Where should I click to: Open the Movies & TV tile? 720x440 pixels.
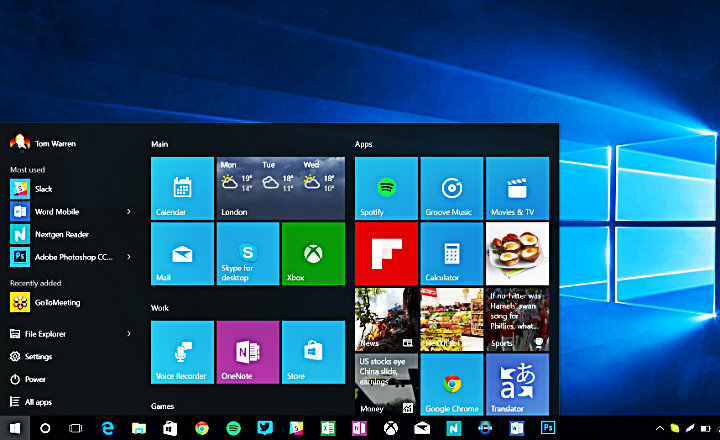[x=518, y=188]
